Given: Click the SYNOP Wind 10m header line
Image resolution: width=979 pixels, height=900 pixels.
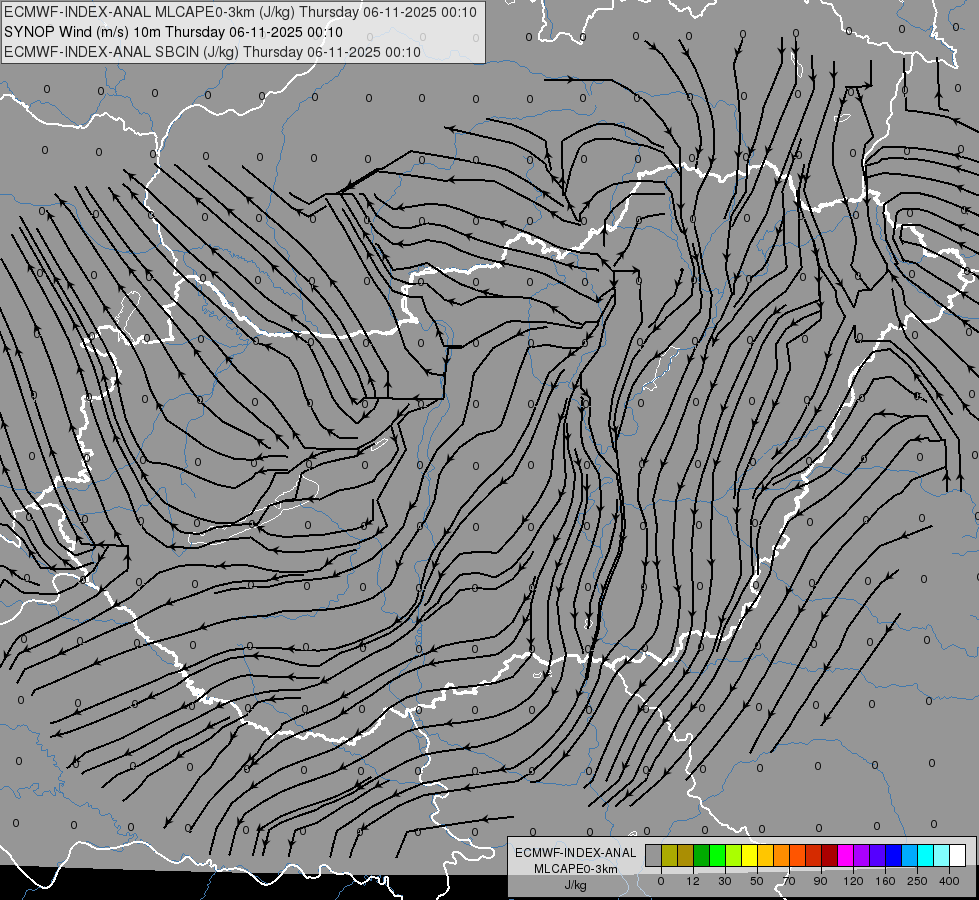Looking at the screenshot, I should pyautogui.click(x=174, y=32).
